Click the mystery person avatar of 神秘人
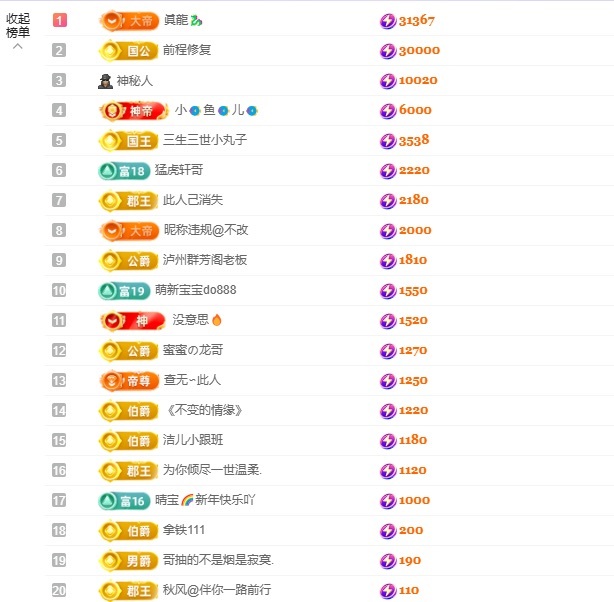The image size is (614, 602). (x=105, y=81)
